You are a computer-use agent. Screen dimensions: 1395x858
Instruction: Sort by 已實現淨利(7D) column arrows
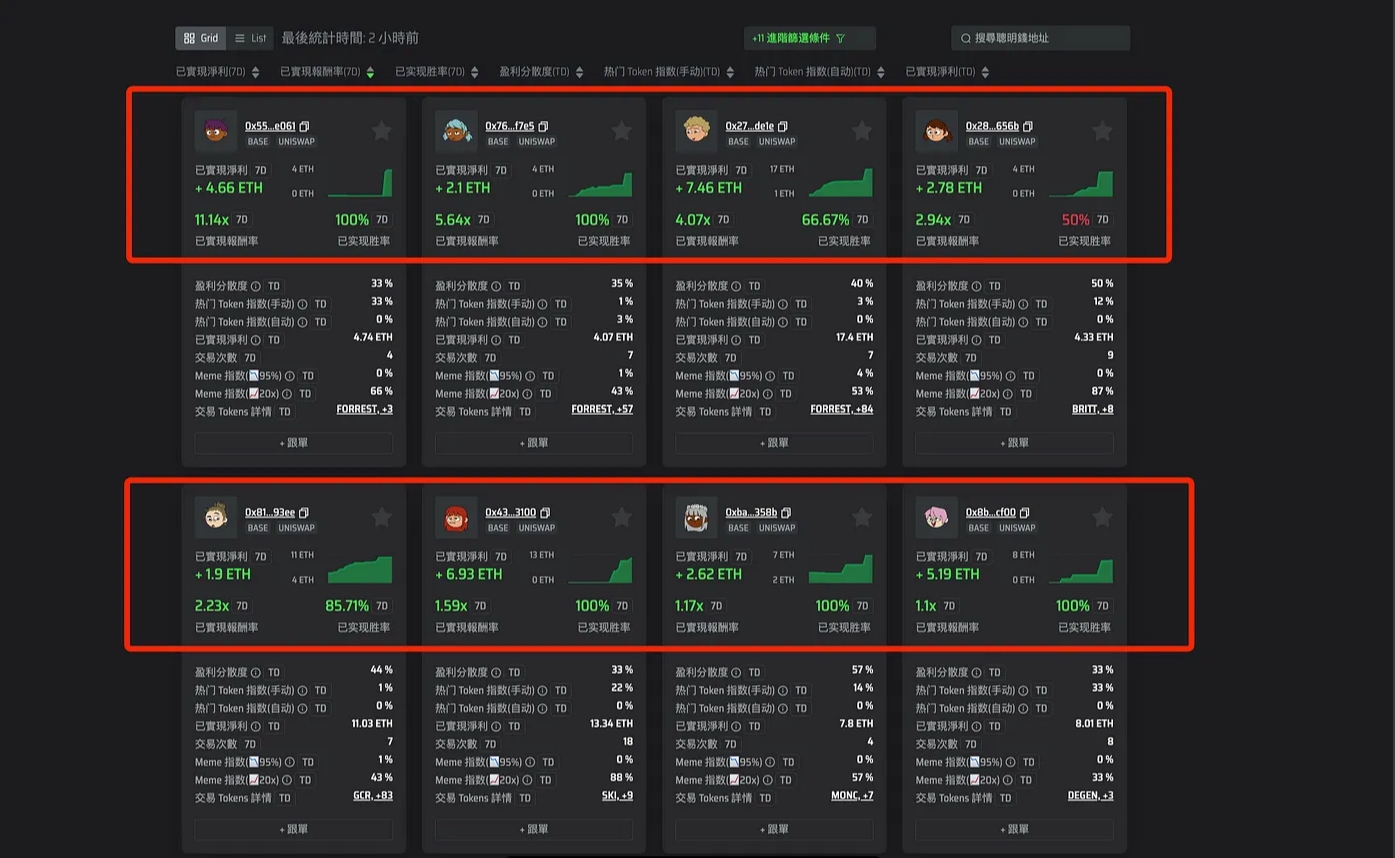tap(255, 72)
